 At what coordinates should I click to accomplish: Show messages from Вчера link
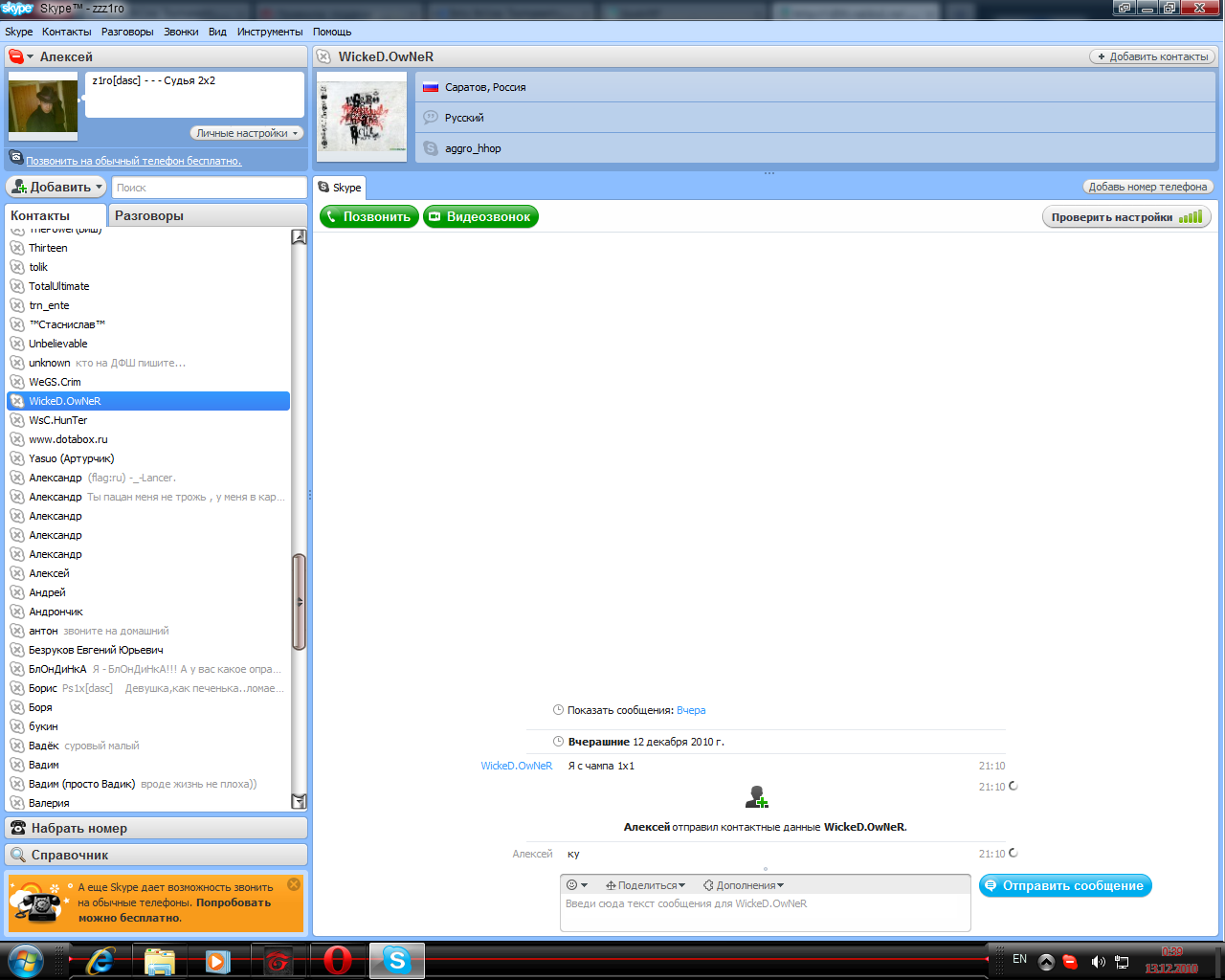coord(691,710)
